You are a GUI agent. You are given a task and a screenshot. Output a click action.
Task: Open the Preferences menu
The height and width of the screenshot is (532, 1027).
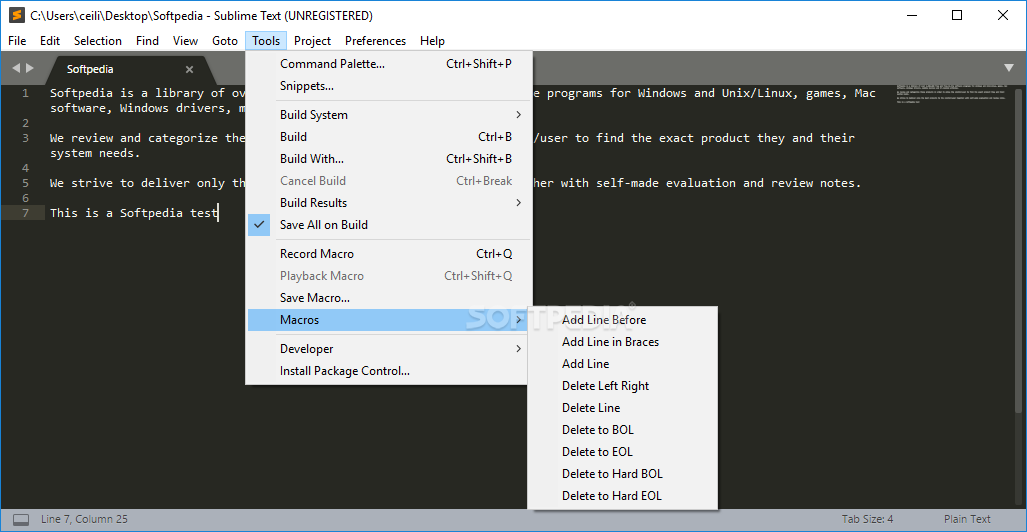click(x=375, y=41)
